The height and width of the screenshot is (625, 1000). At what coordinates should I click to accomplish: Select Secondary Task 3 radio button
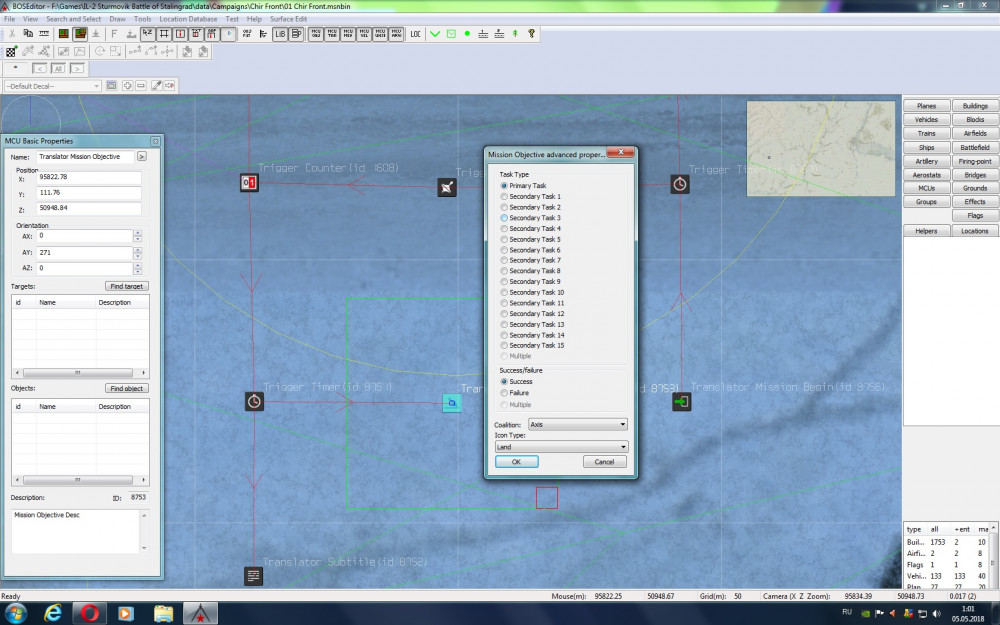click(505, 218)
